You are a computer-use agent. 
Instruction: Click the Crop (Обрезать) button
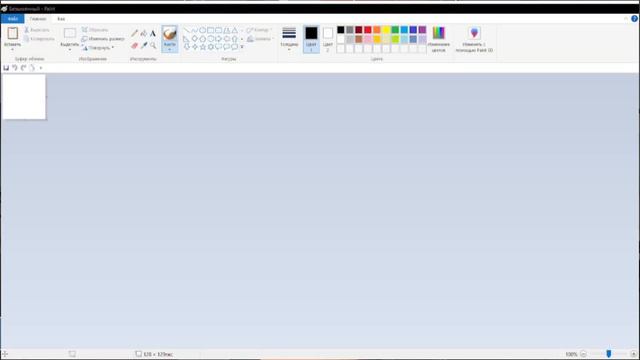point(95,30)
